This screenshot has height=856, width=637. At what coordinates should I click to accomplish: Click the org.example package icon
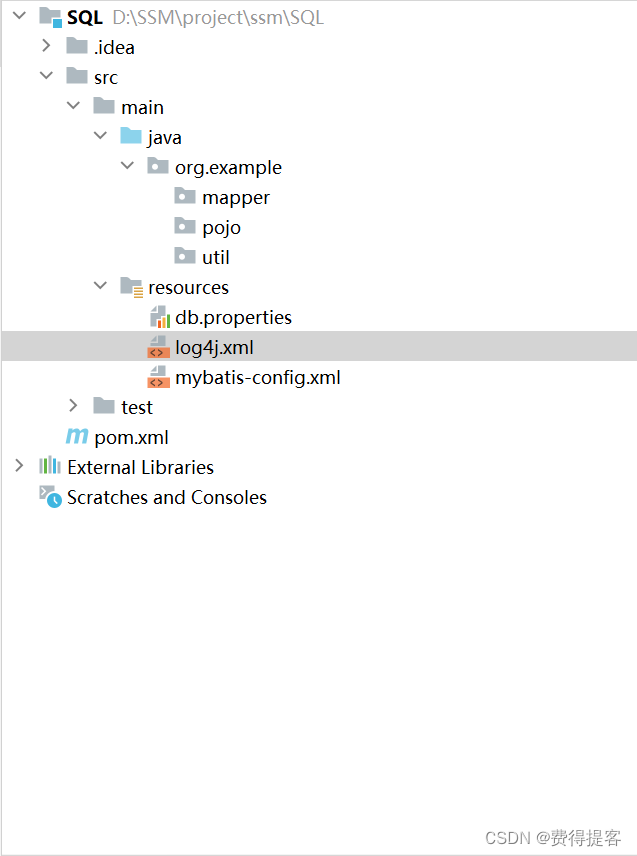point(157,167)
